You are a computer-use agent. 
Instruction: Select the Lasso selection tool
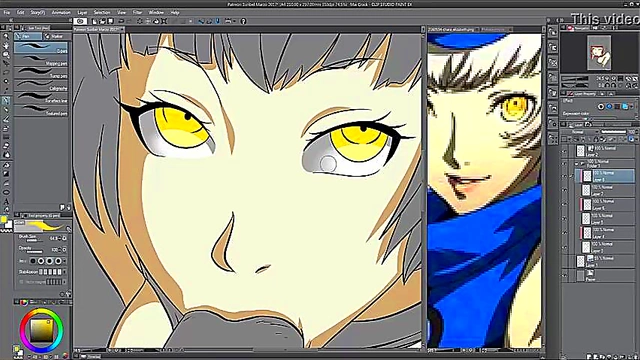click(x=6, y=73)
